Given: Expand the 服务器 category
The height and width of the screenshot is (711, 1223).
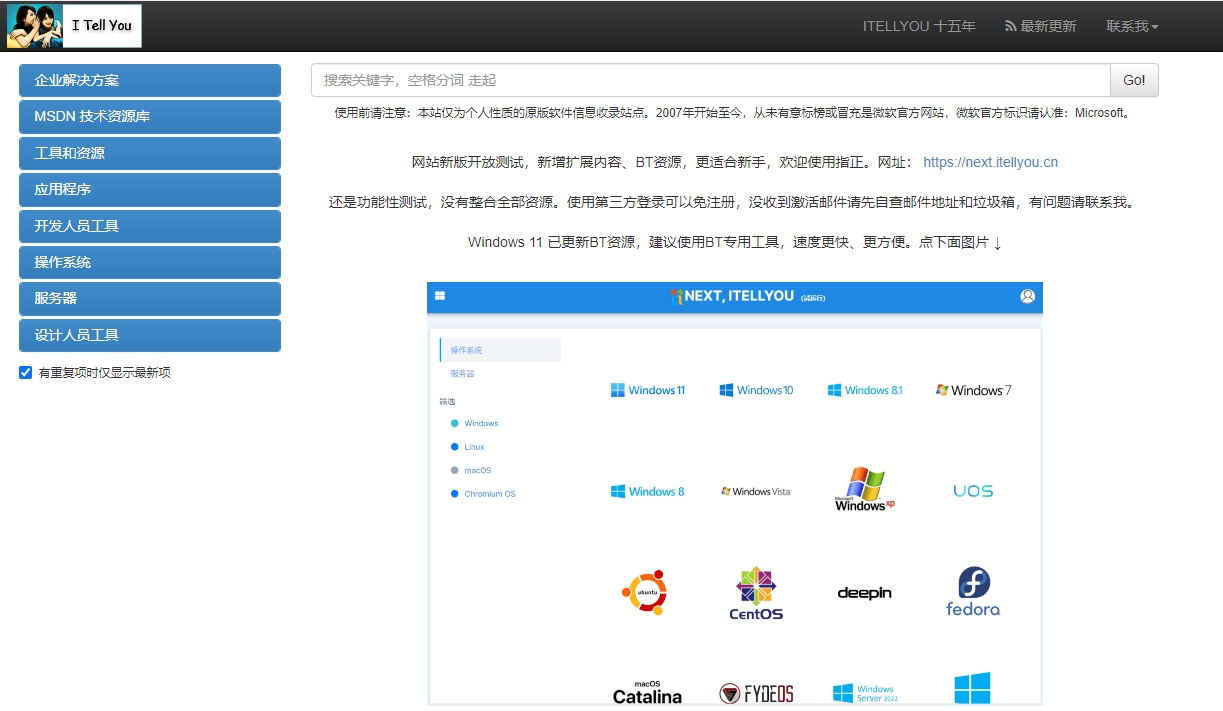Looking at the screenshot, I should [x=150, y=298].
